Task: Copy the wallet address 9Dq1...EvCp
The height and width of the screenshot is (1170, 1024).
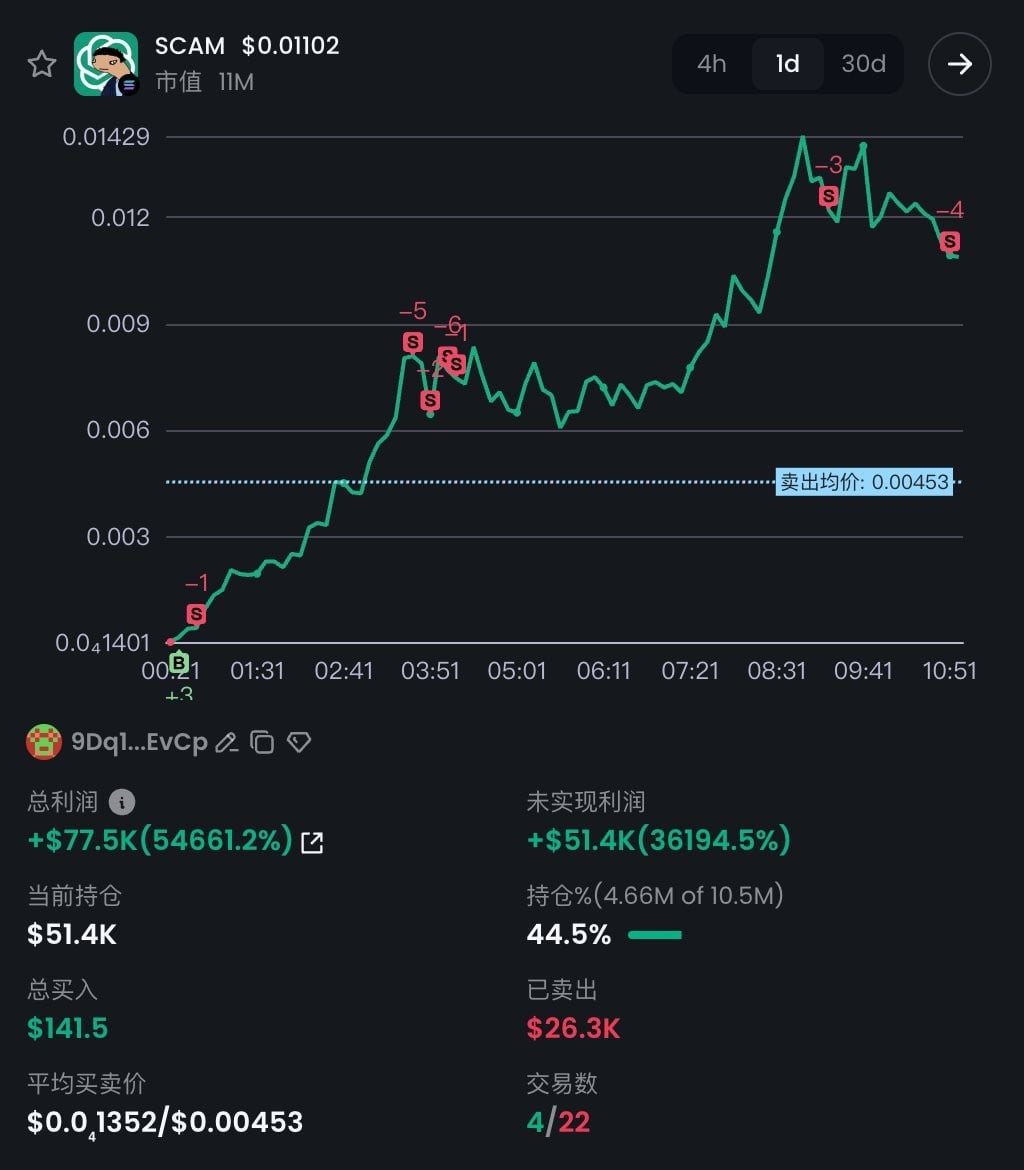Action: click(262, 742)
